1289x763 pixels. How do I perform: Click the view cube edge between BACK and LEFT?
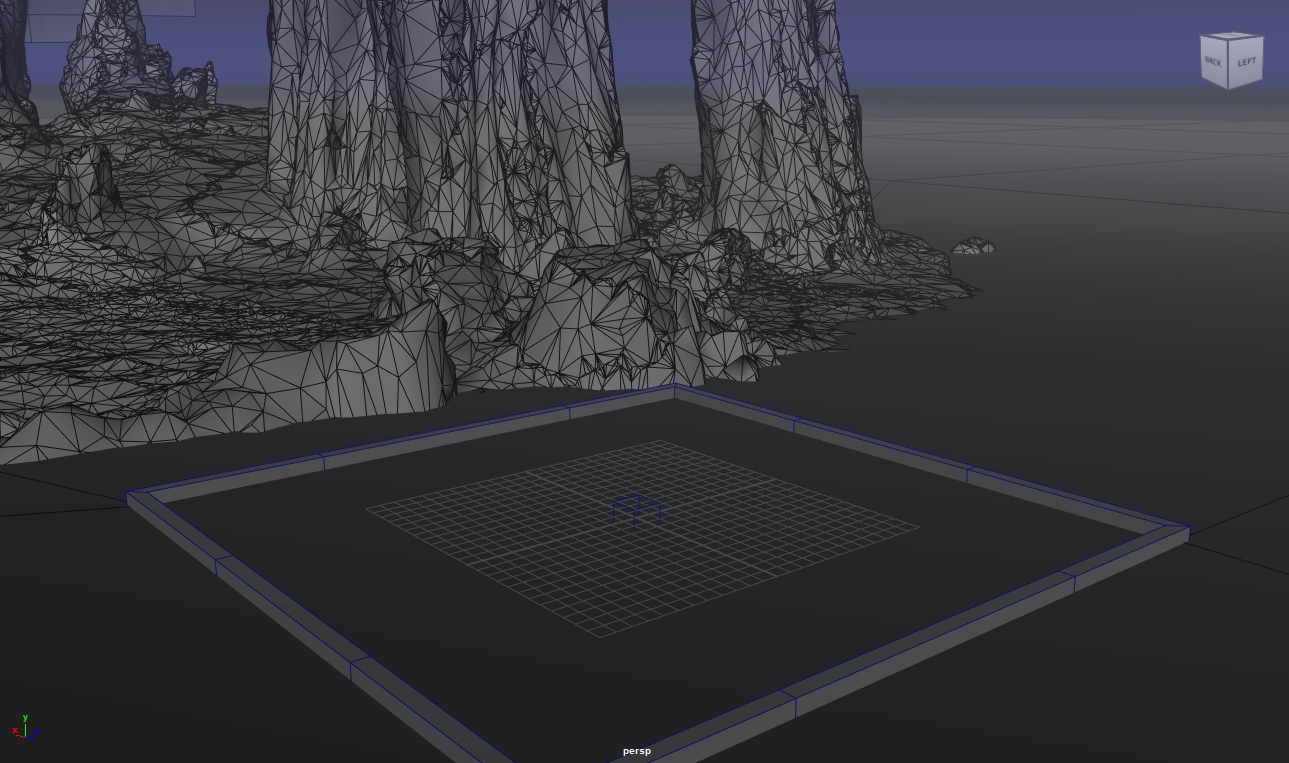(1230, 65)
